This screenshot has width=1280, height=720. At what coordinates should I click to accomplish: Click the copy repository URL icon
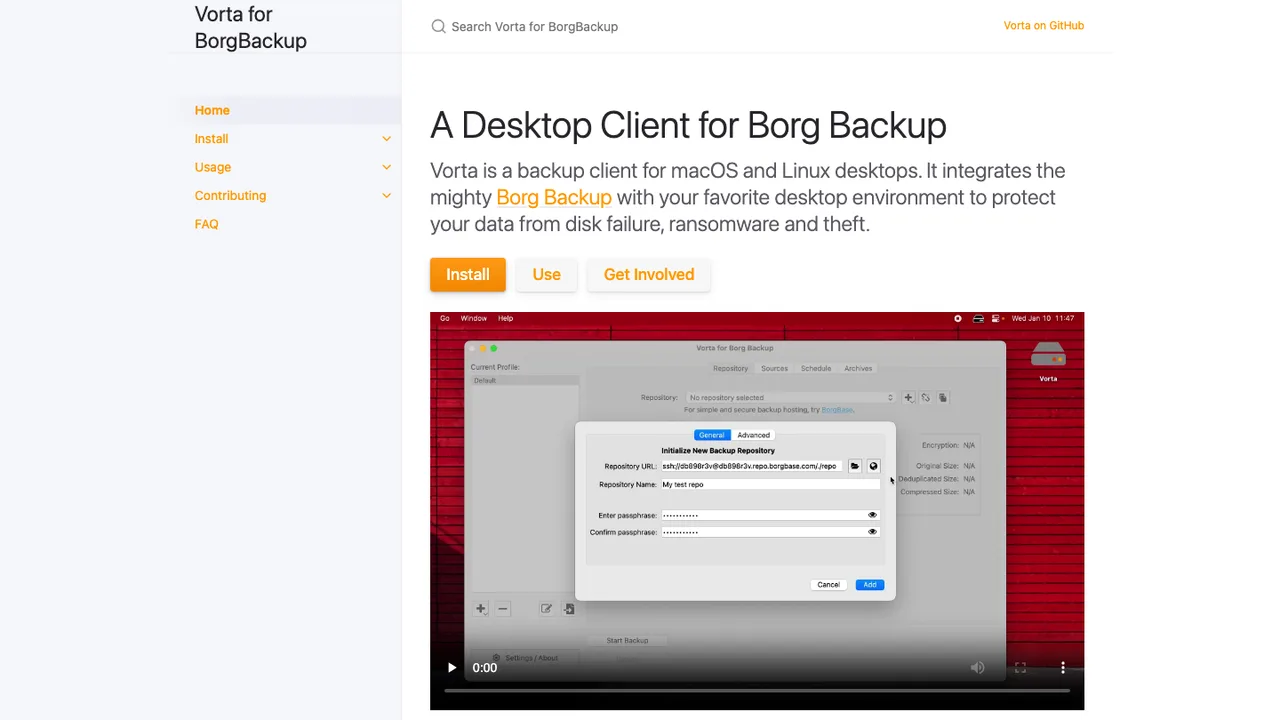(x=942, y=398)
